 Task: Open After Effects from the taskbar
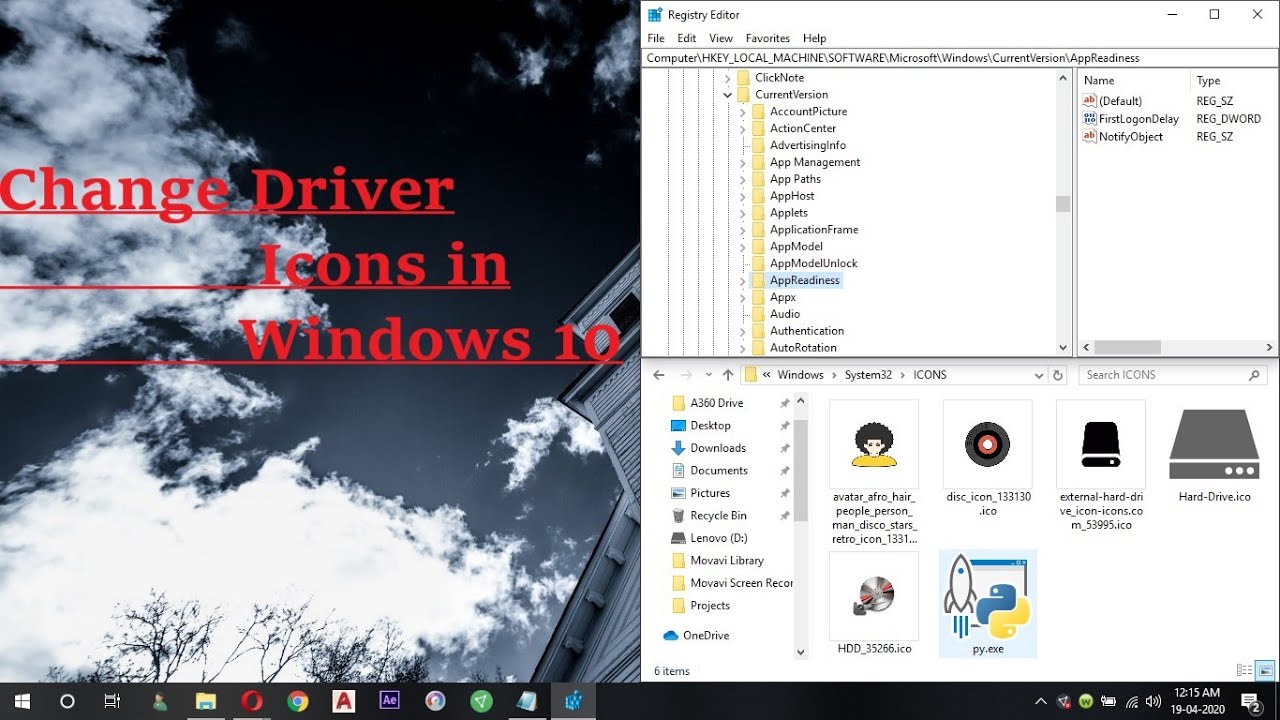click(389, 701)
